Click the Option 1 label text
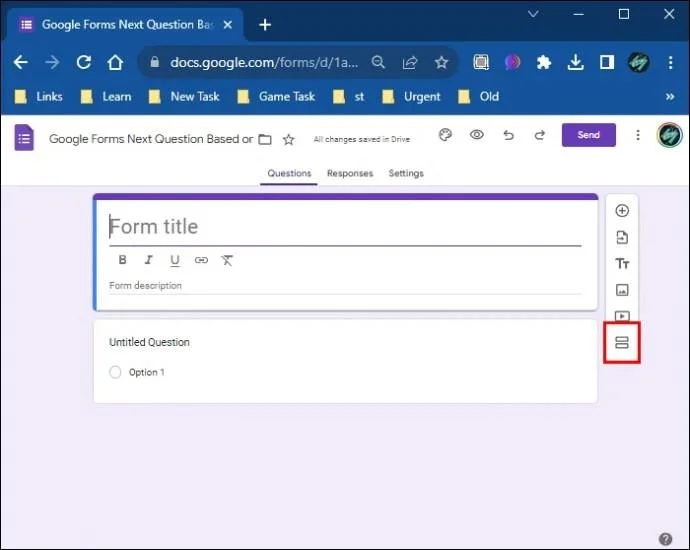The height and width of the screenshot is (550, 690). tap(147, 372)
